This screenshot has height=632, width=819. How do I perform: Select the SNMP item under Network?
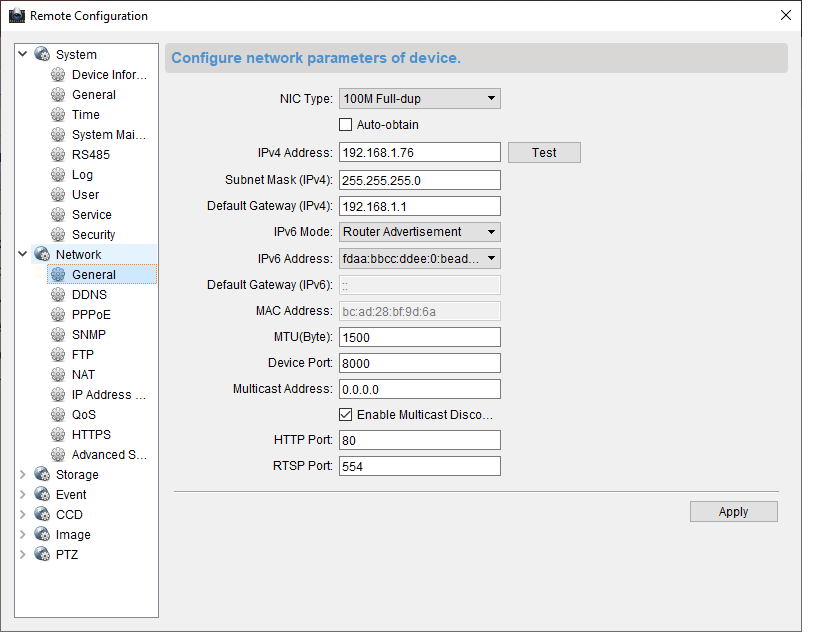(88, 335)
